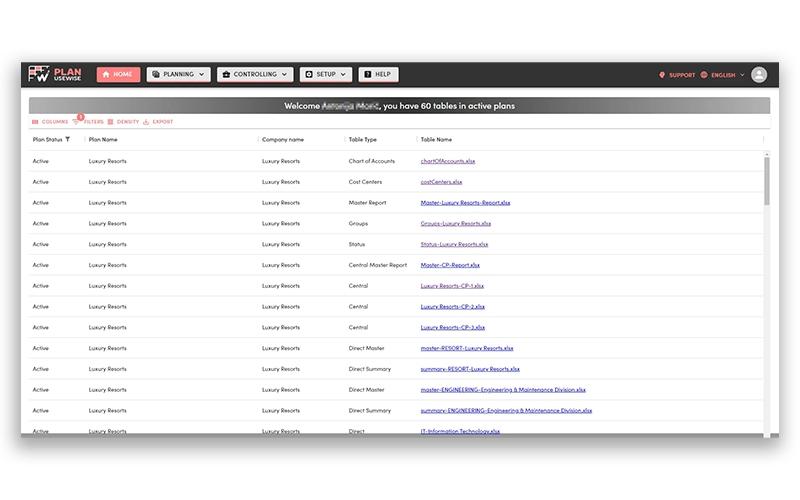The width and height of the screenshot is (800, 500).
Task: Open the English language selector
Action: pos(727,75)
